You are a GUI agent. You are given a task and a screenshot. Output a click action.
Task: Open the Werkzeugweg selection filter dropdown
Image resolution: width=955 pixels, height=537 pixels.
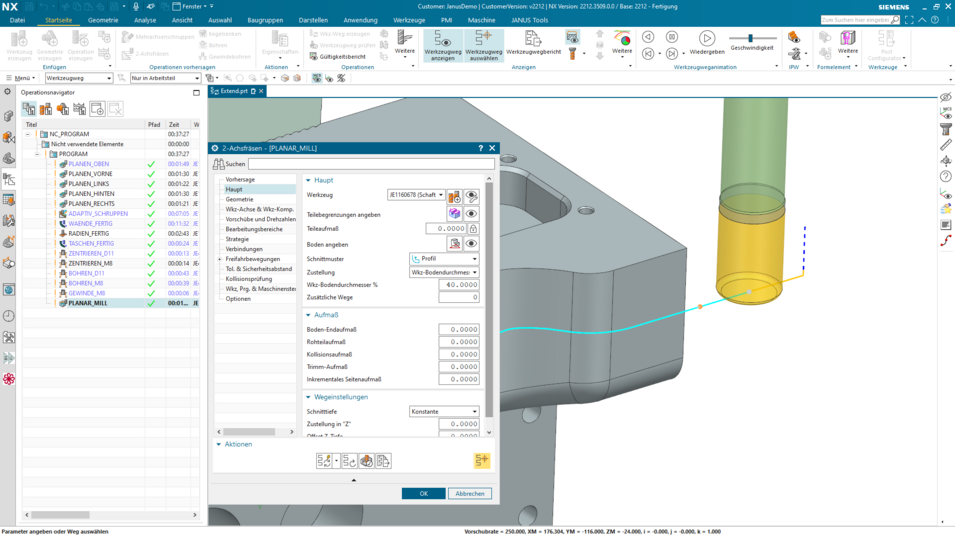point(79,78)
